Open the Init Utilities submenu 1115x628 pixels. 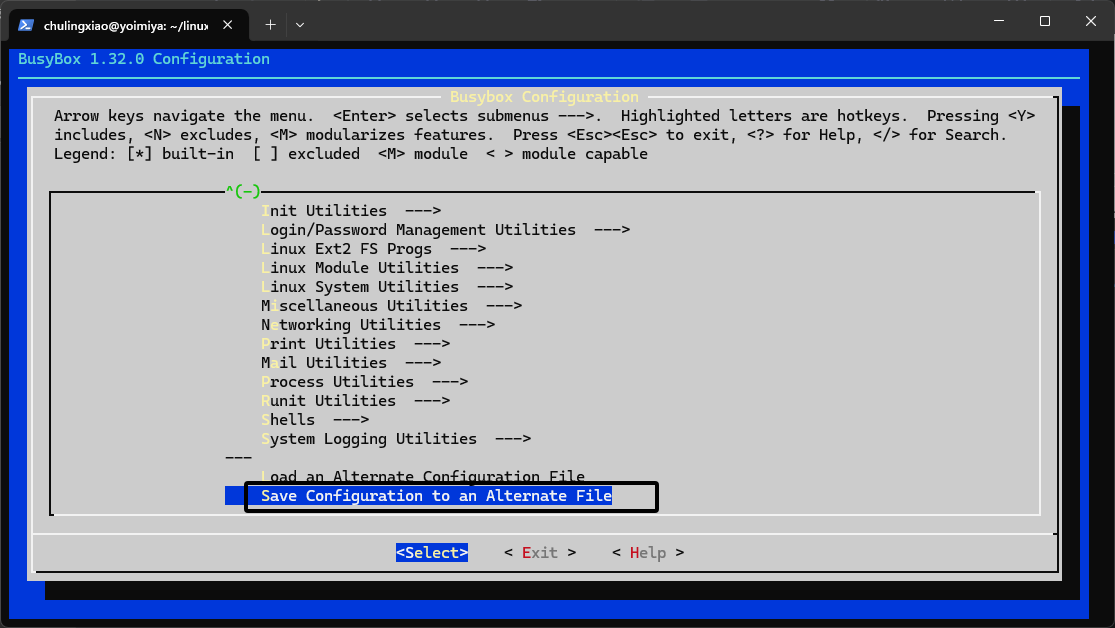351,211
